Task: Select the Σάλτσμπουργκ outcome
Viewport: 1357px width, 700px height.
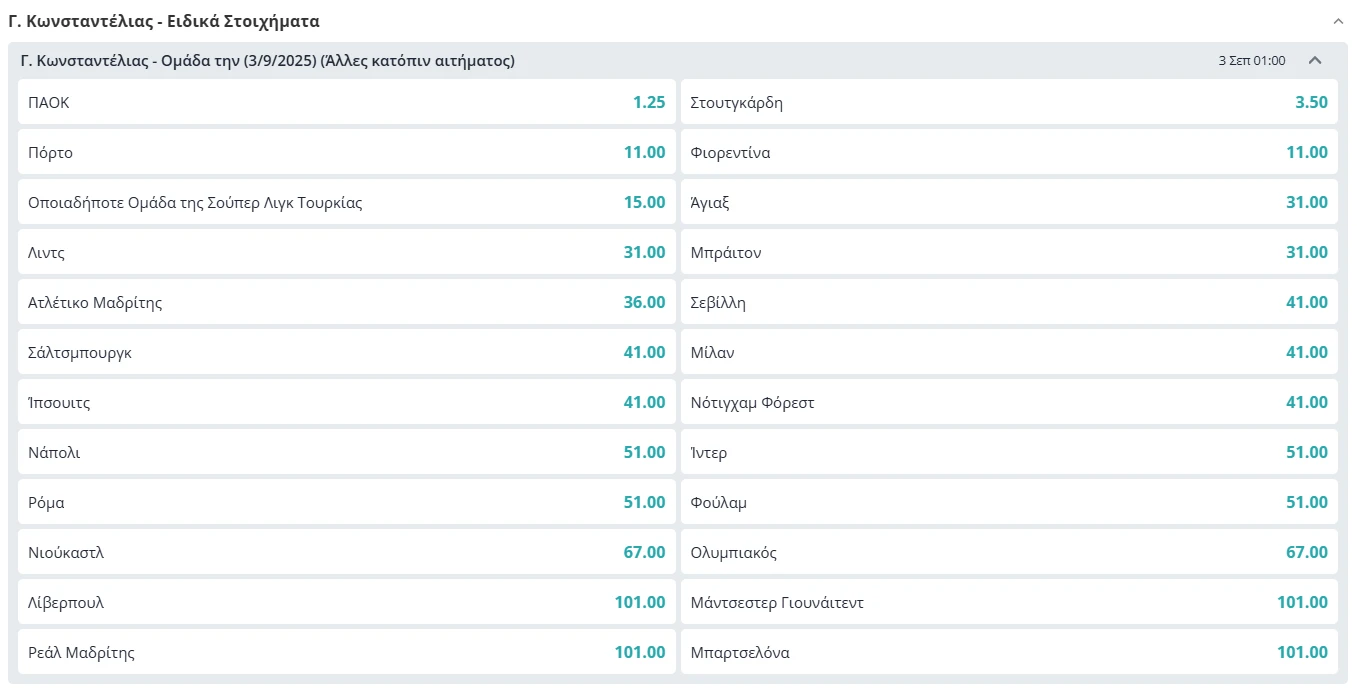Action: [346, 352]
